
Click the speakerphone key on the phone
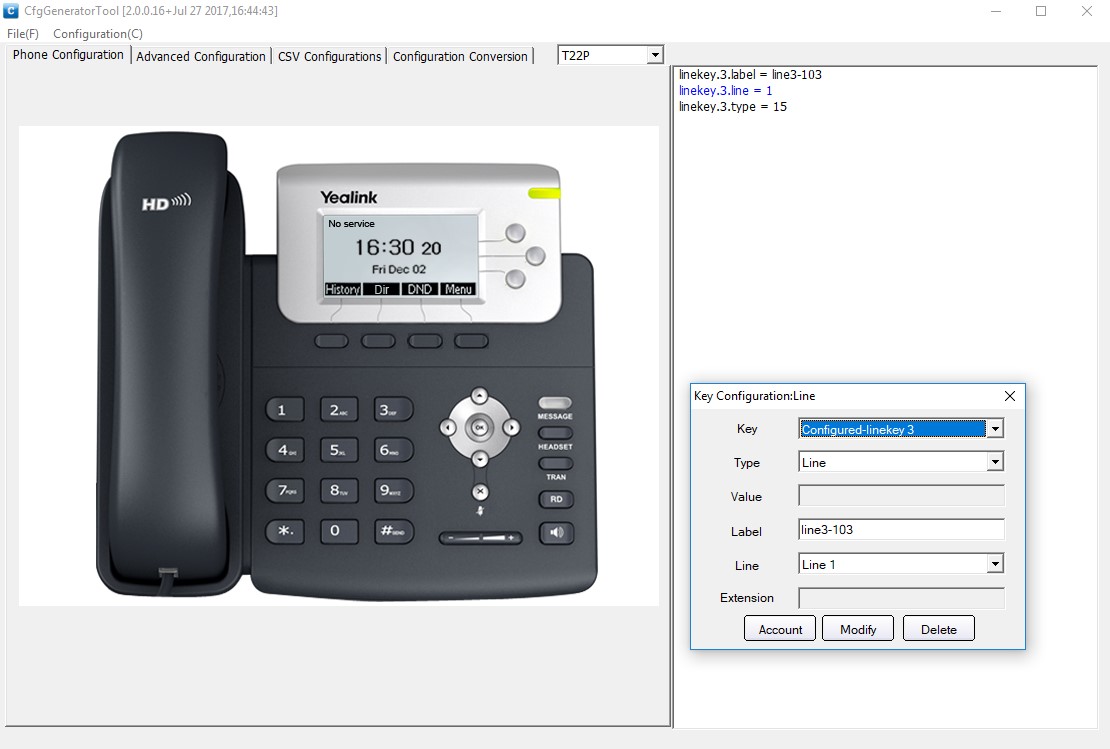tap(556, 532)
